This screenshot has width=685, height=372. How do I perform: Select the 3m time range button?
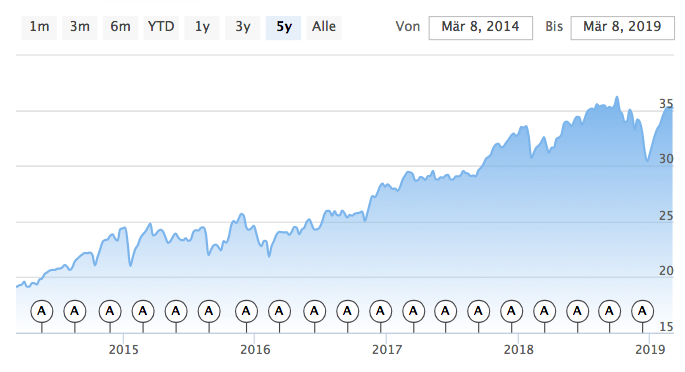[x=80, y=28]
